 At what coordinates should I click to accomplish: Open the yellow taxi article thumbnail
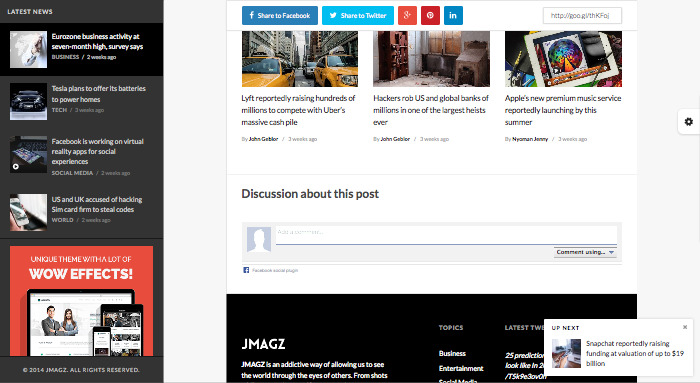300,58
